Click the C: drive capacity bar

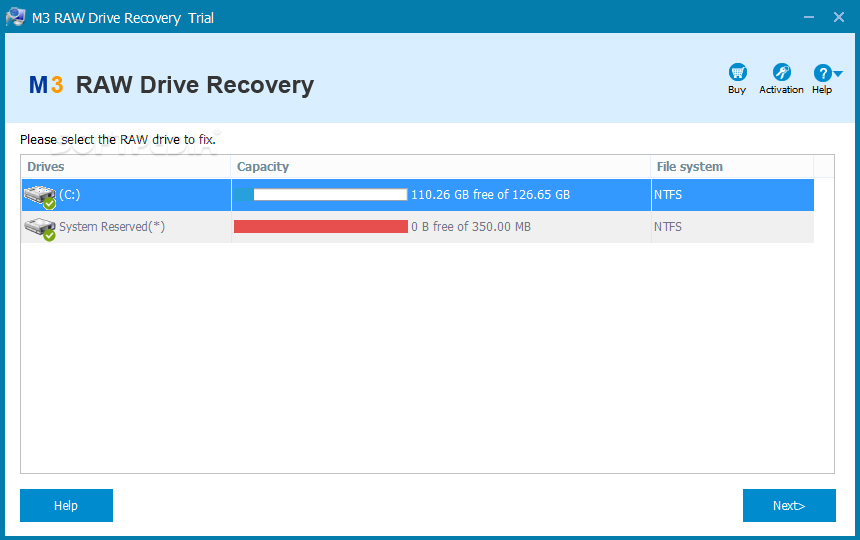coord(321,195)
